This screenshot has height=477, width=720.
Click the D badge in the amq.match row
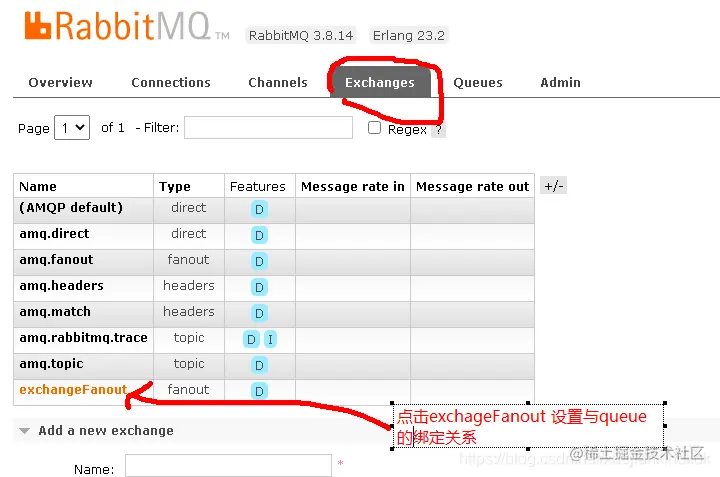coord(259,313)
